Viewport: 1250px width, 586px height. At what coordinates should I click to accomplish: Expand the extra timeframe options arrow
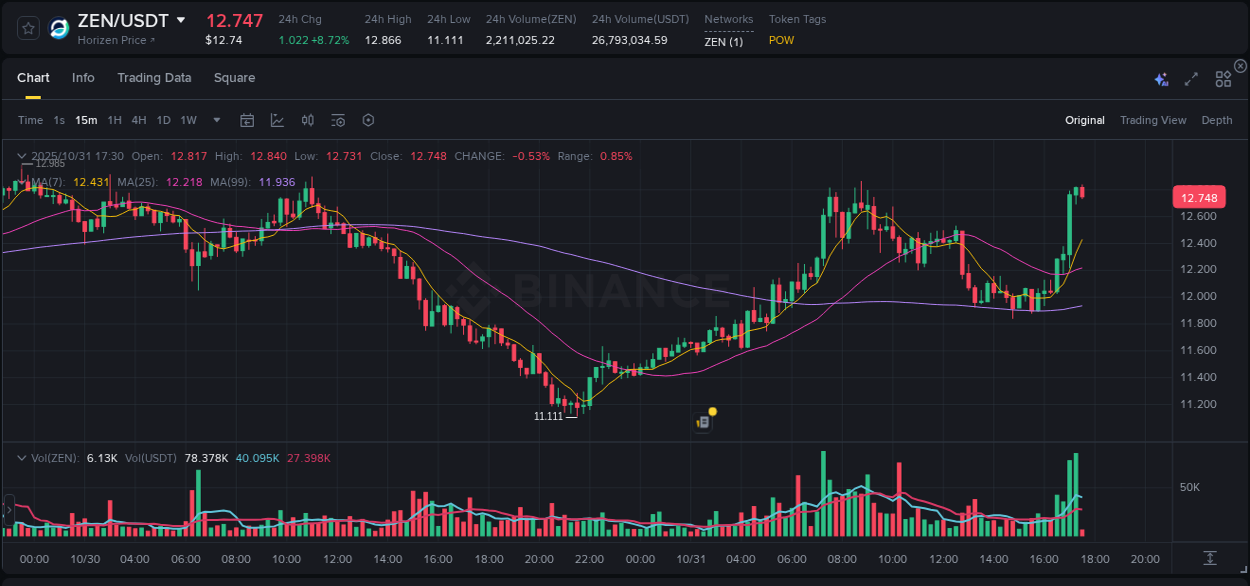tap(215, 120)
